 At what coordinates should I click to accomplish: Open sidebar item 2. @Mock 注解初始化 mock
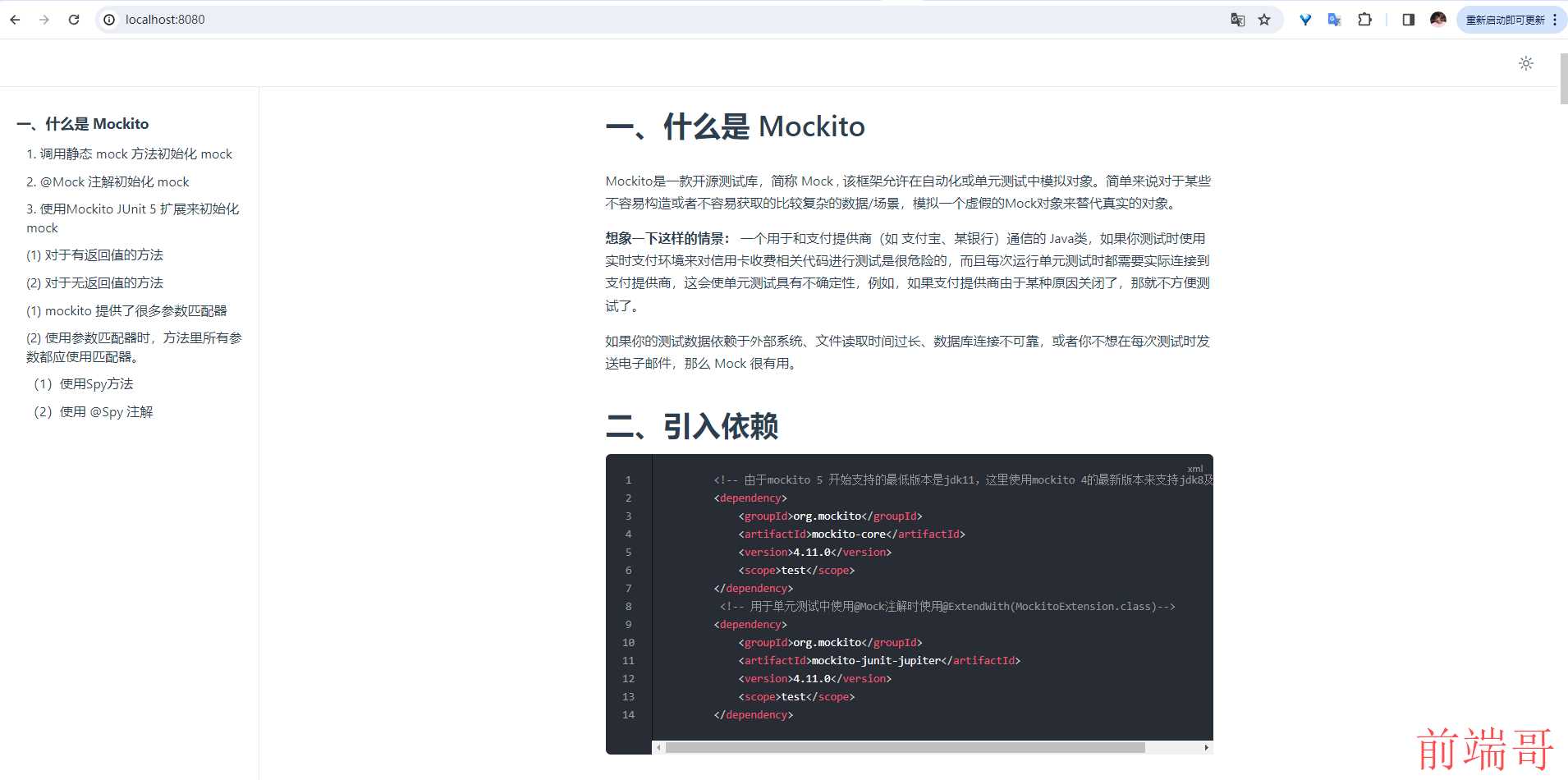(x=108, y=181)
